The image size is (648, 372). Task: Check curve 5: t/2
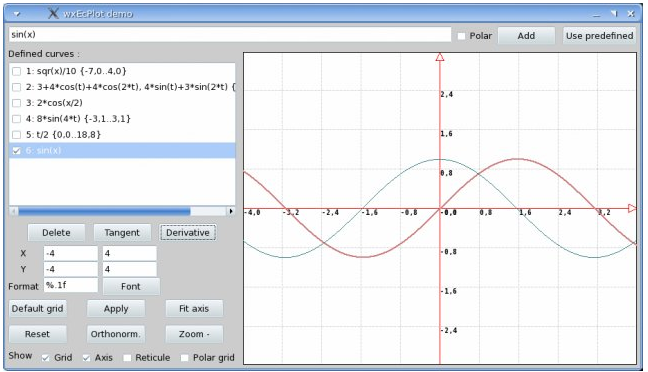coord(17,134)
